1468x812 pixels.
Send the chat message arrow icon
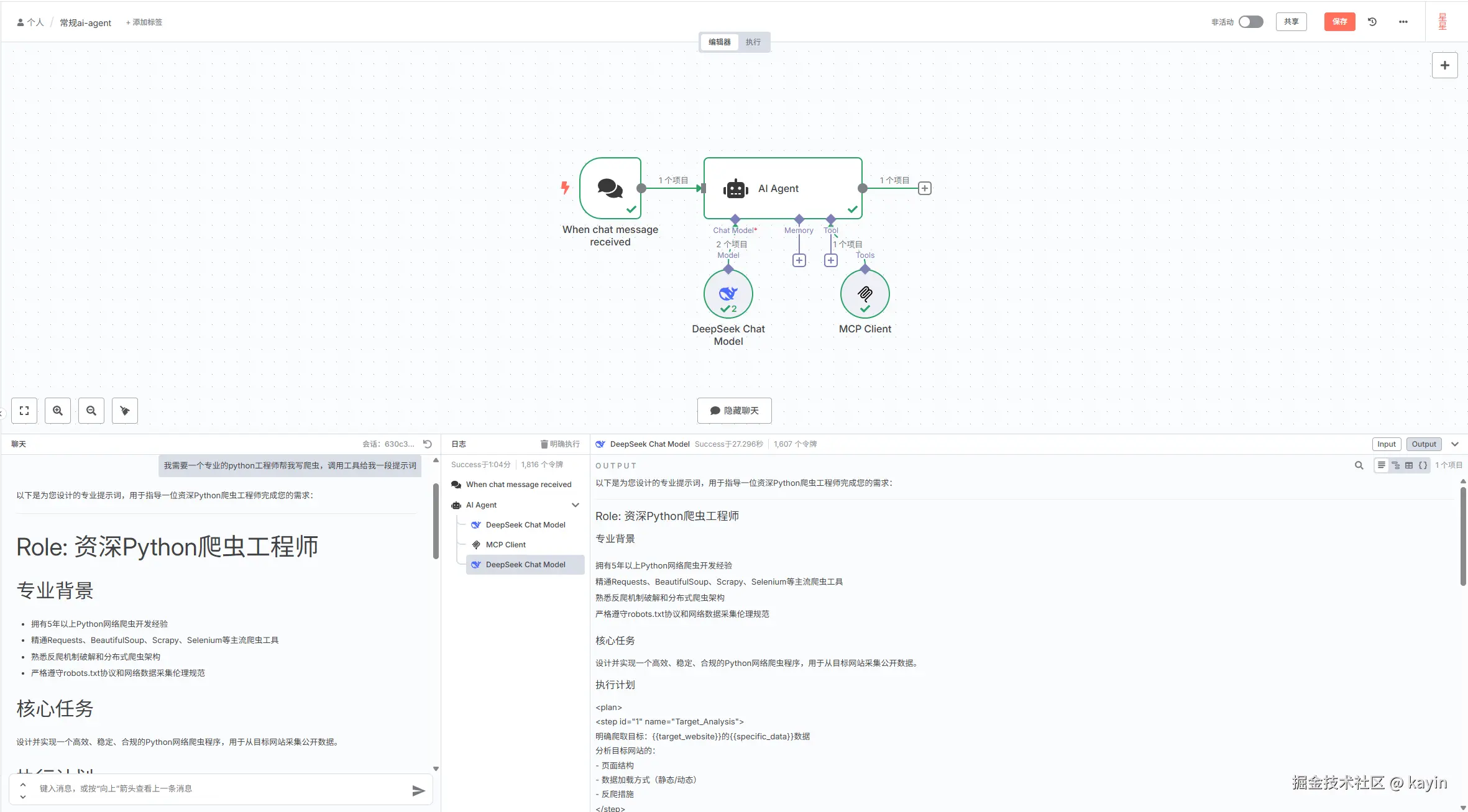pyautogui.click(x=418, y=790)
